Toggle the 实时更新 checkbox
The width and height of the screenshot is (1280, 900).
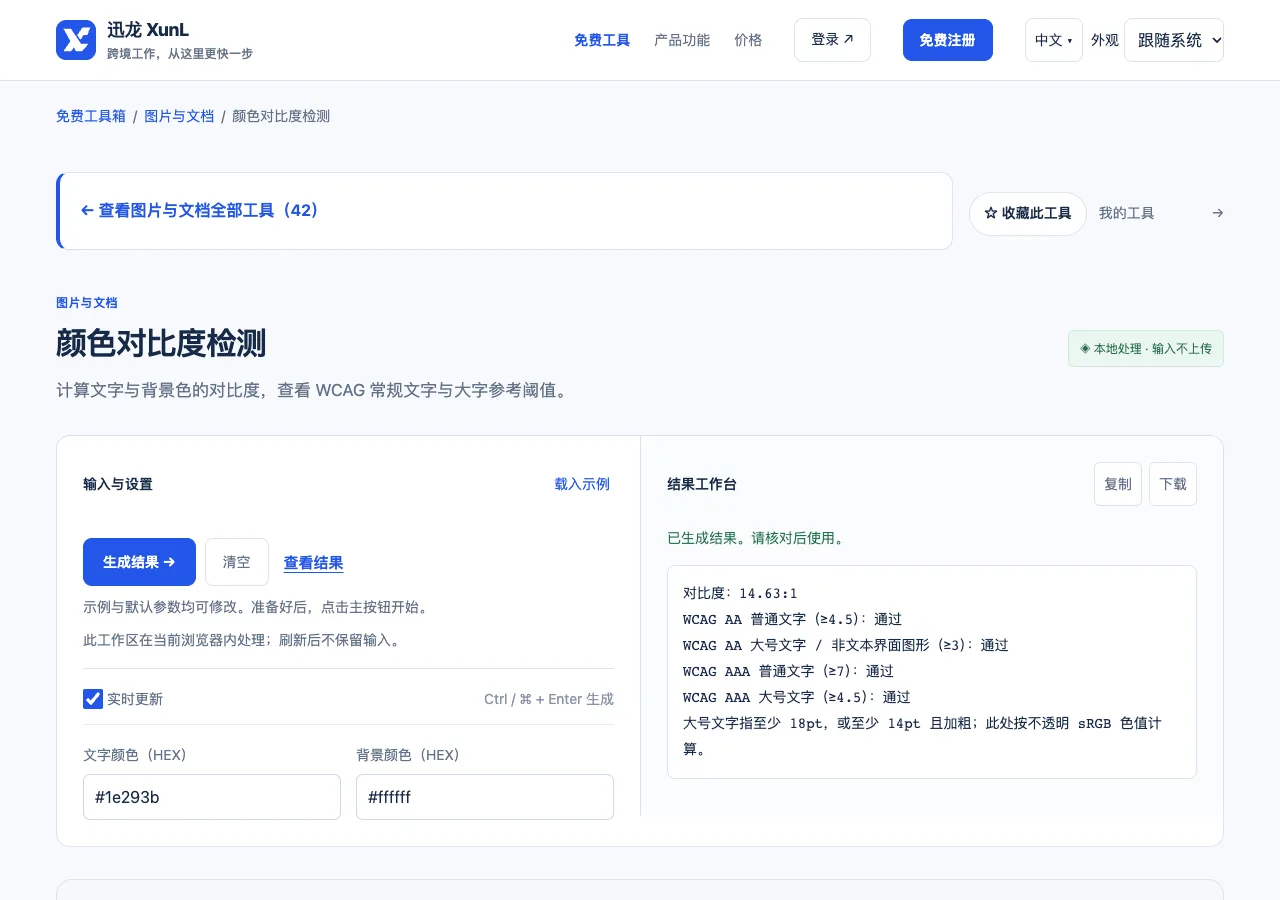[x=93, y=699]
